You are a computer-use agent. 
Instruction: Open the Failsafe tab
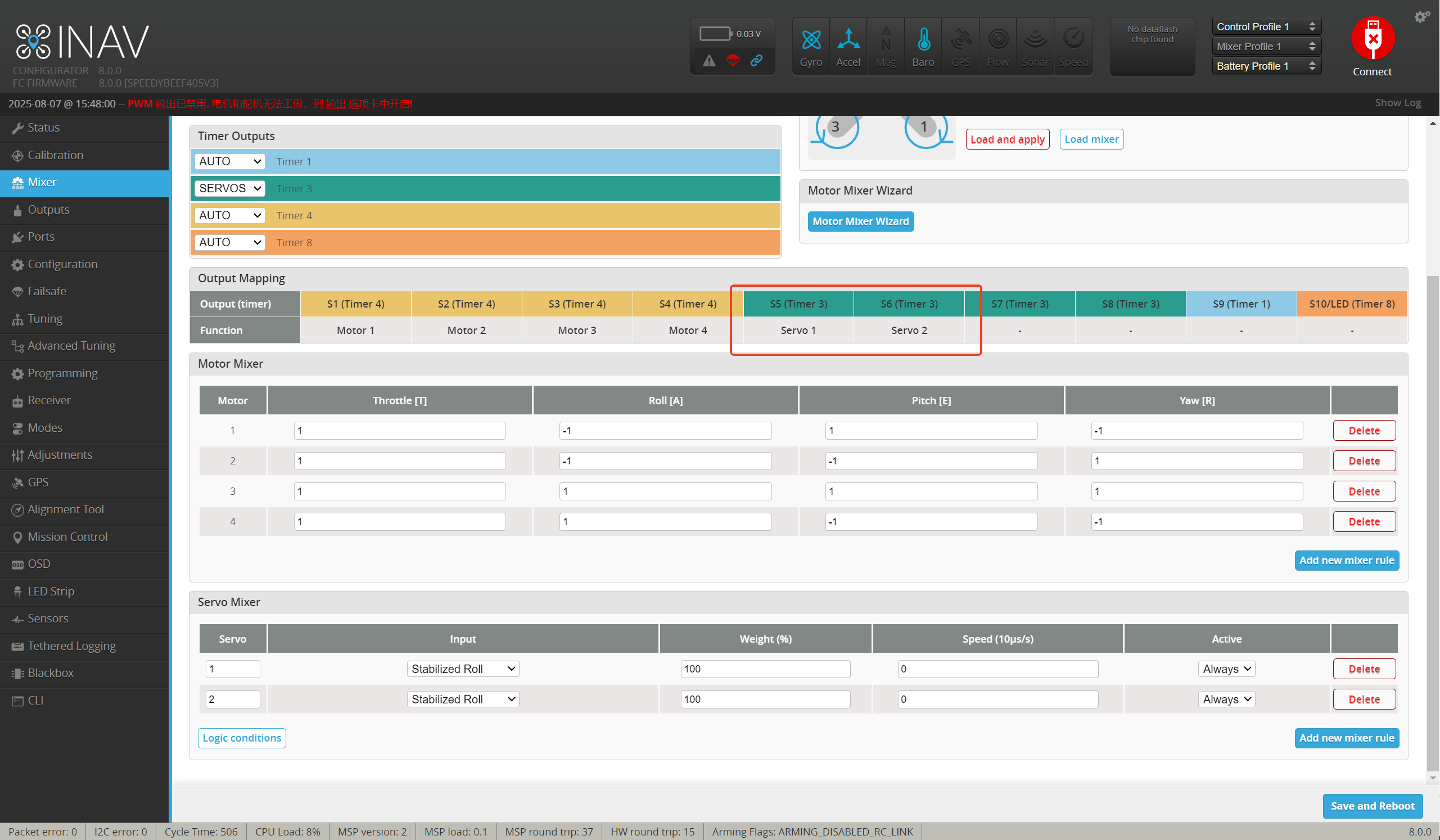click(x=84, y=291)
